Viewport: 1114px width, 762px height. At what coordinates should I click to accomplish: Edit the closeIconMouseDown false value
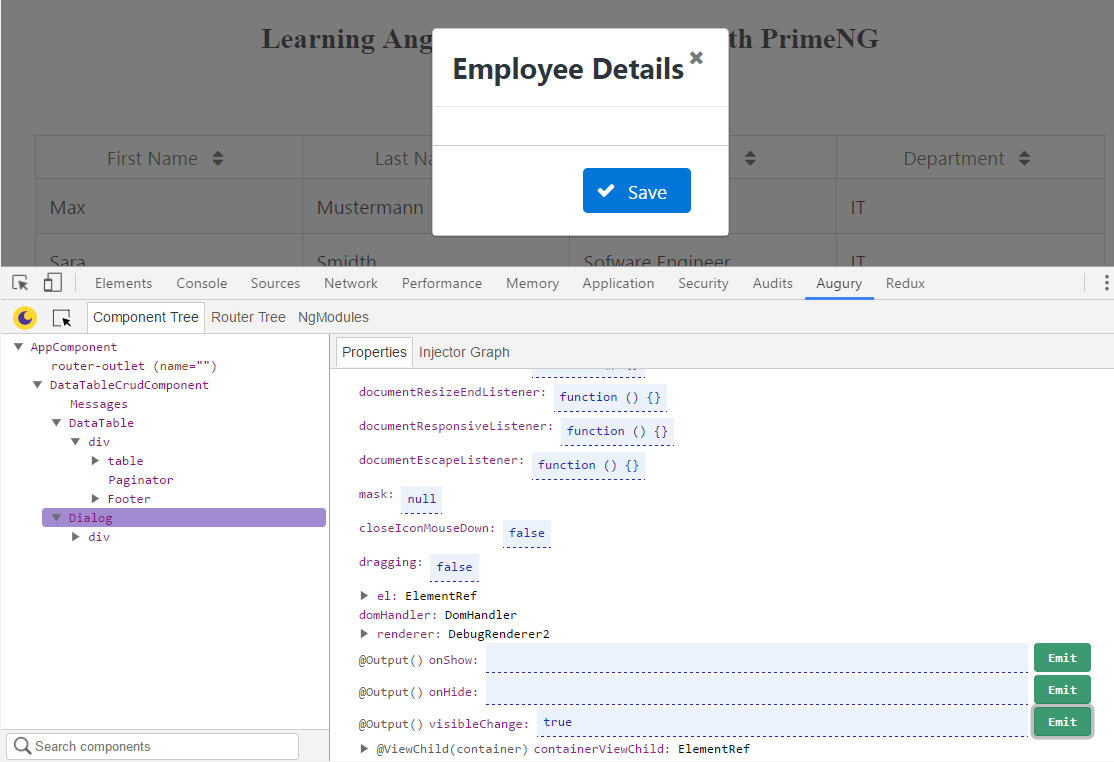526,533
